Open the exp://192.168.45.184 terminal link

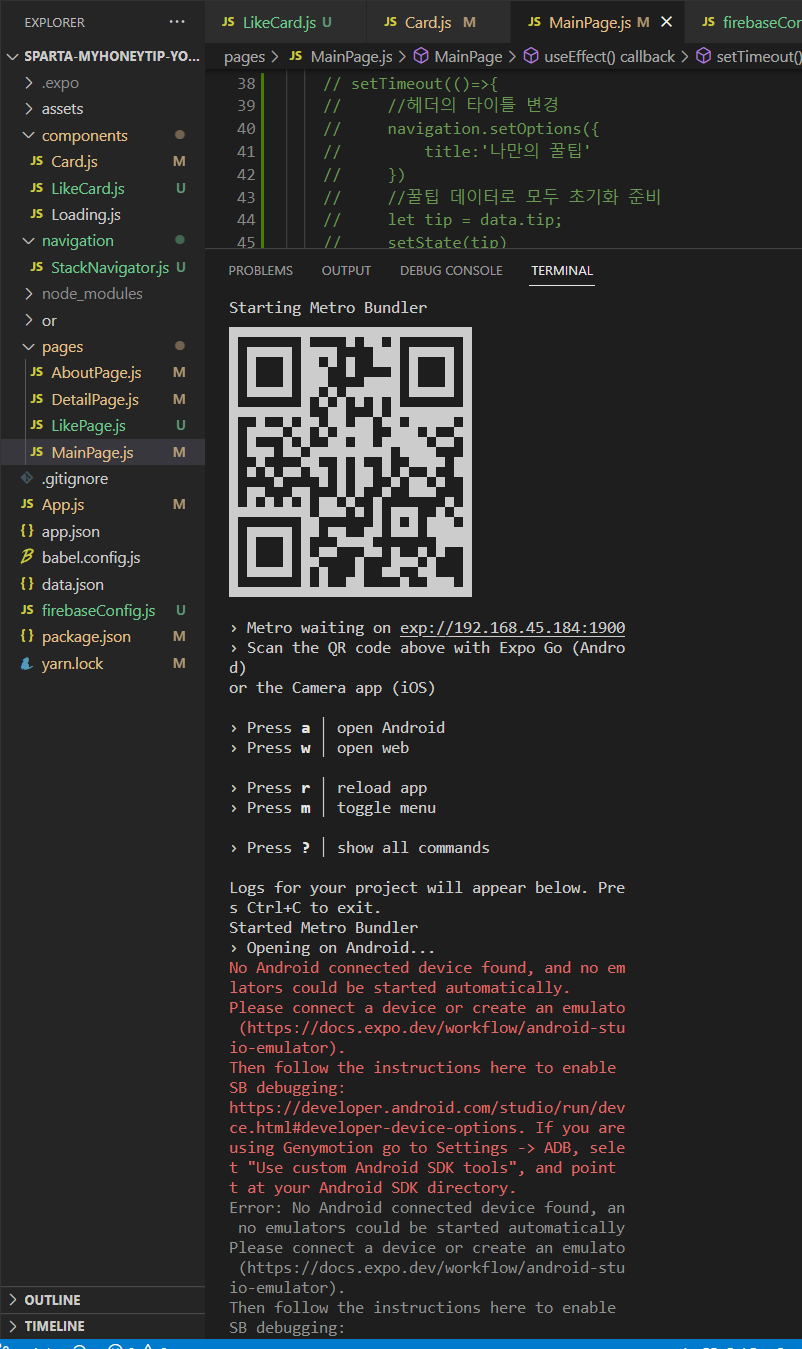click(512, 628)
